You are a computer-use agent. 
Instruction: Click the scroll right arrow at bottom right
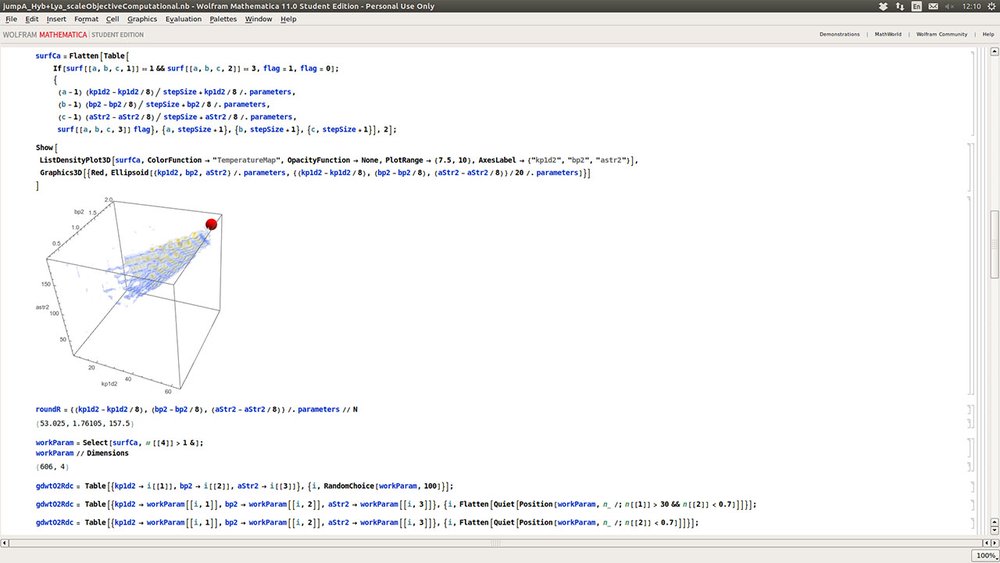point(994,543)
